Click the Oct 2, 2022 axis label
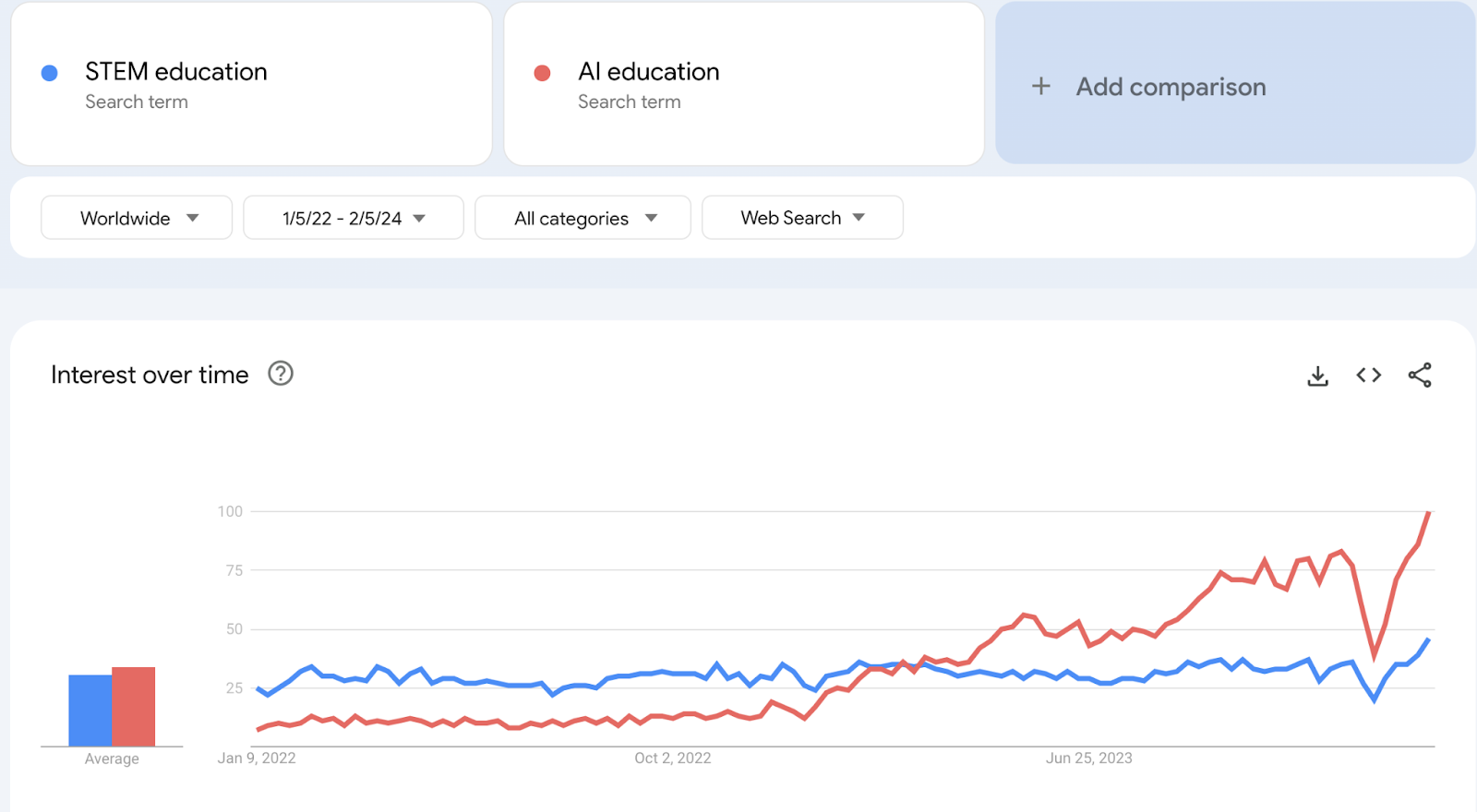This screenshot has height=812, width=1477. 673,758
